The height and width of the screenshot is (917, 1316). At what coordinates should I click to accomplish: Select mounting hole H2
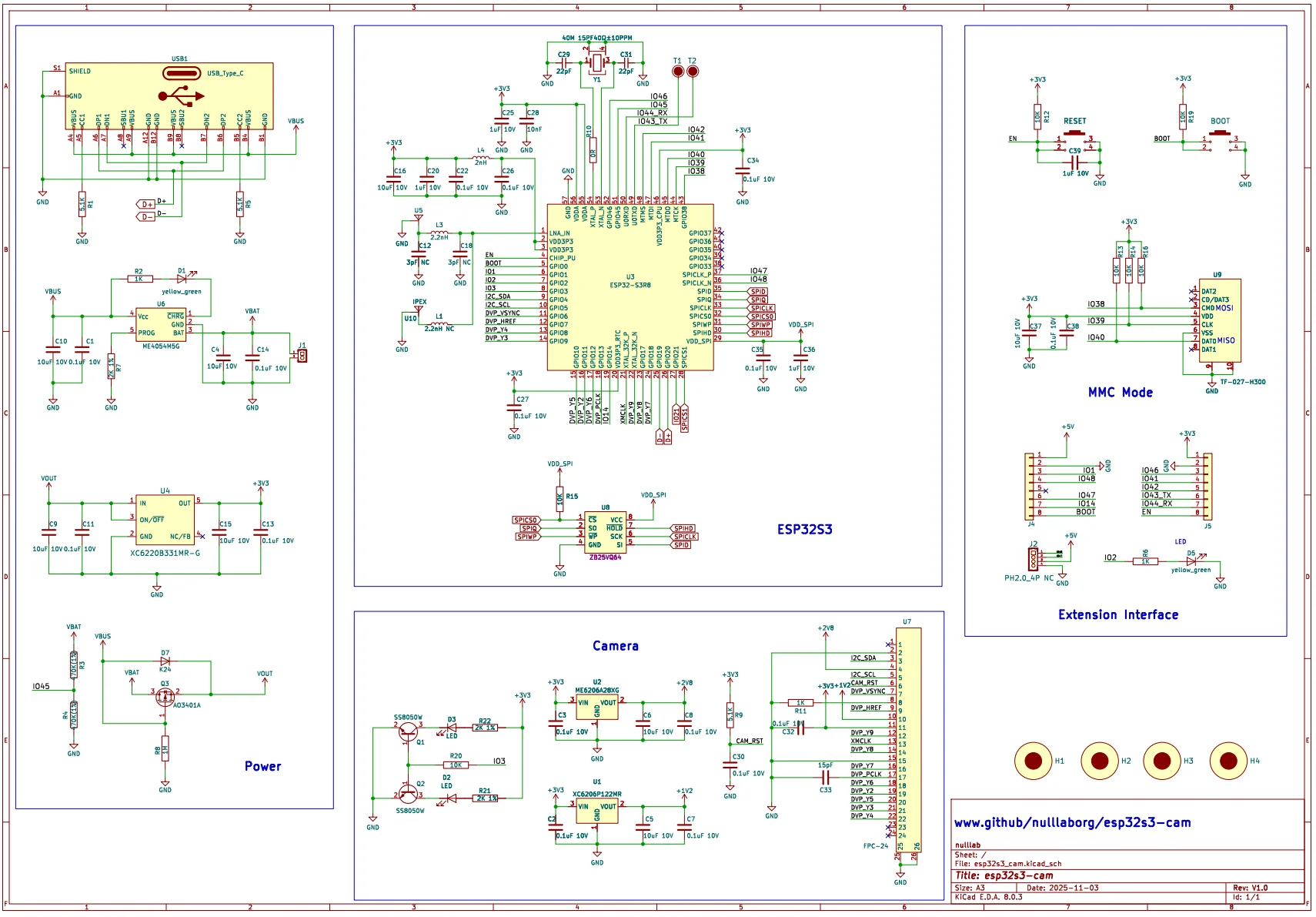click(x=1100, y=761)
